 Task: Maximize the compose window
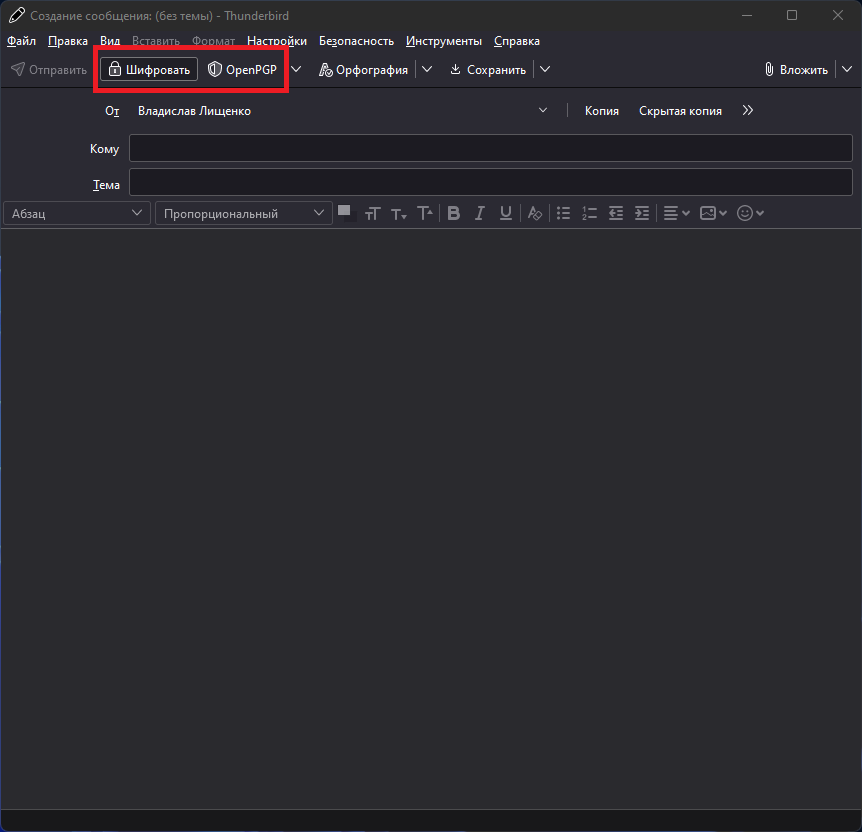[x=792, y=15]
